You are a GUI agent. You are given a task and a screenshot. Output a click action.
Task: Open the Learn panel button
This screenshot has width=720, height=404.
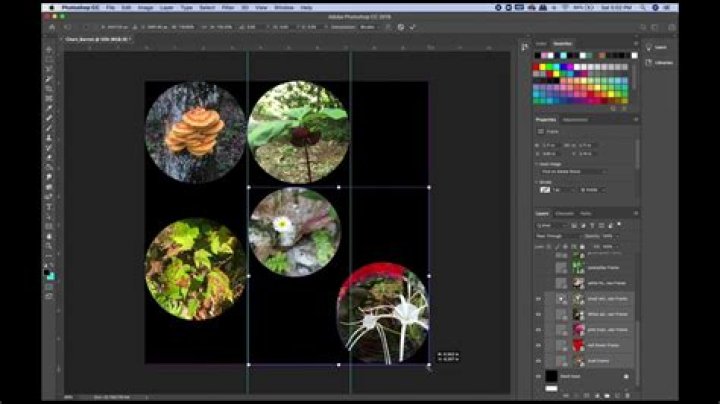[x=657, y=47]
